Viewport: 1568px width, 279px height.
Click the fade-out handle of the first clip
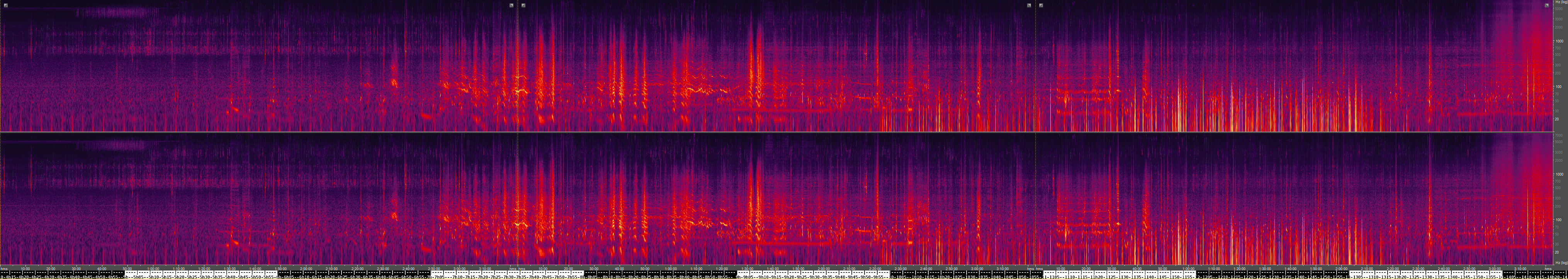(x=511, y=5)
